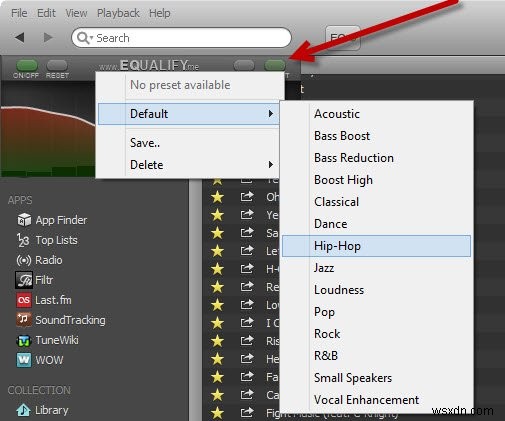The height and width of the screenshot is (421, 505).
Task: Open Radio in the sidebar
Action: pos(39,260)
